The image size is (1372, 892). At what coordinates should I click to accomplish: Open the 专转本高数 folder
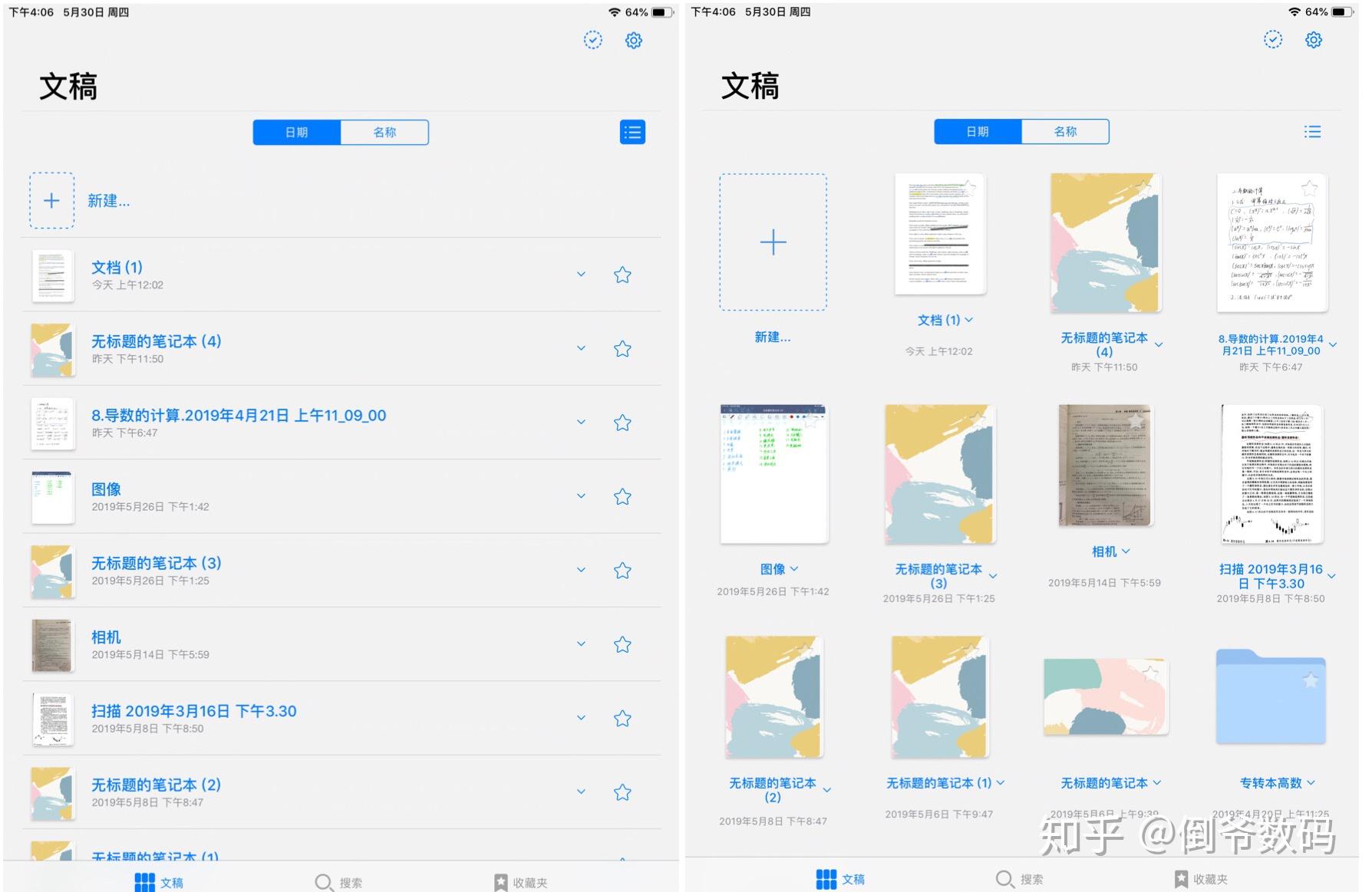tap(1270, 698)
